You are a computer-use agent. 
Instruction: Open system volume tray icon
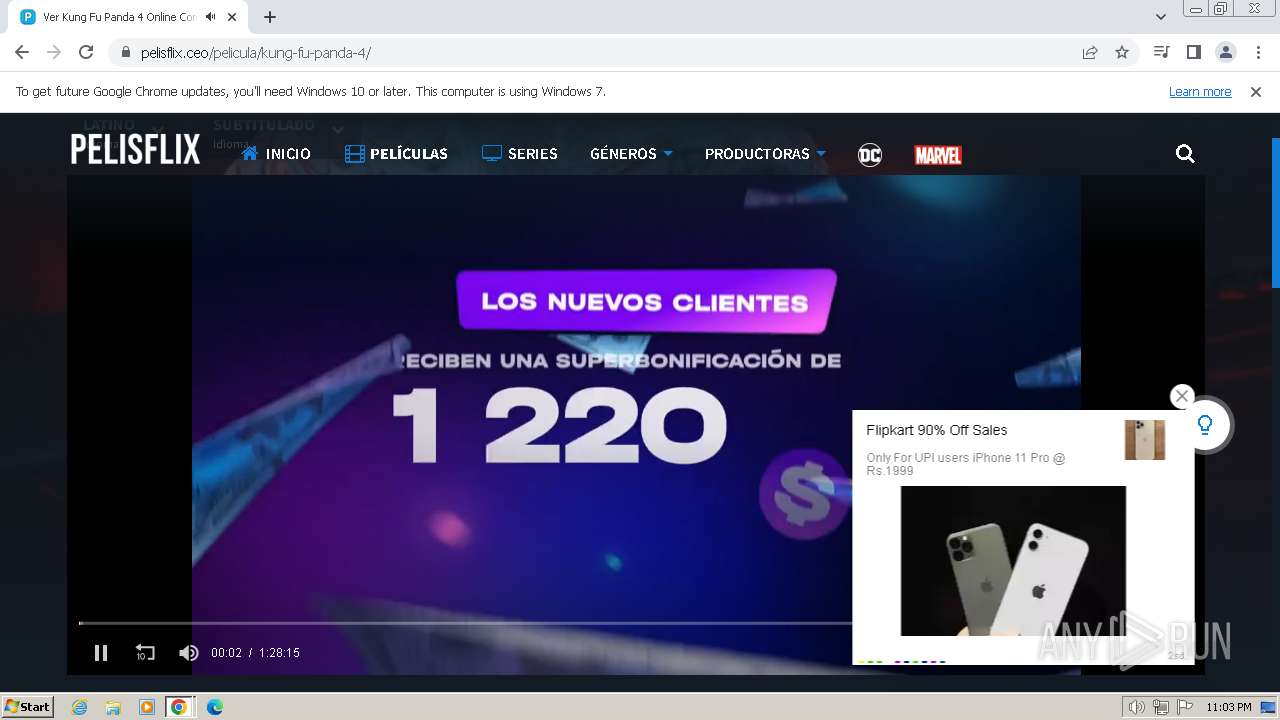click(1137, 707)
